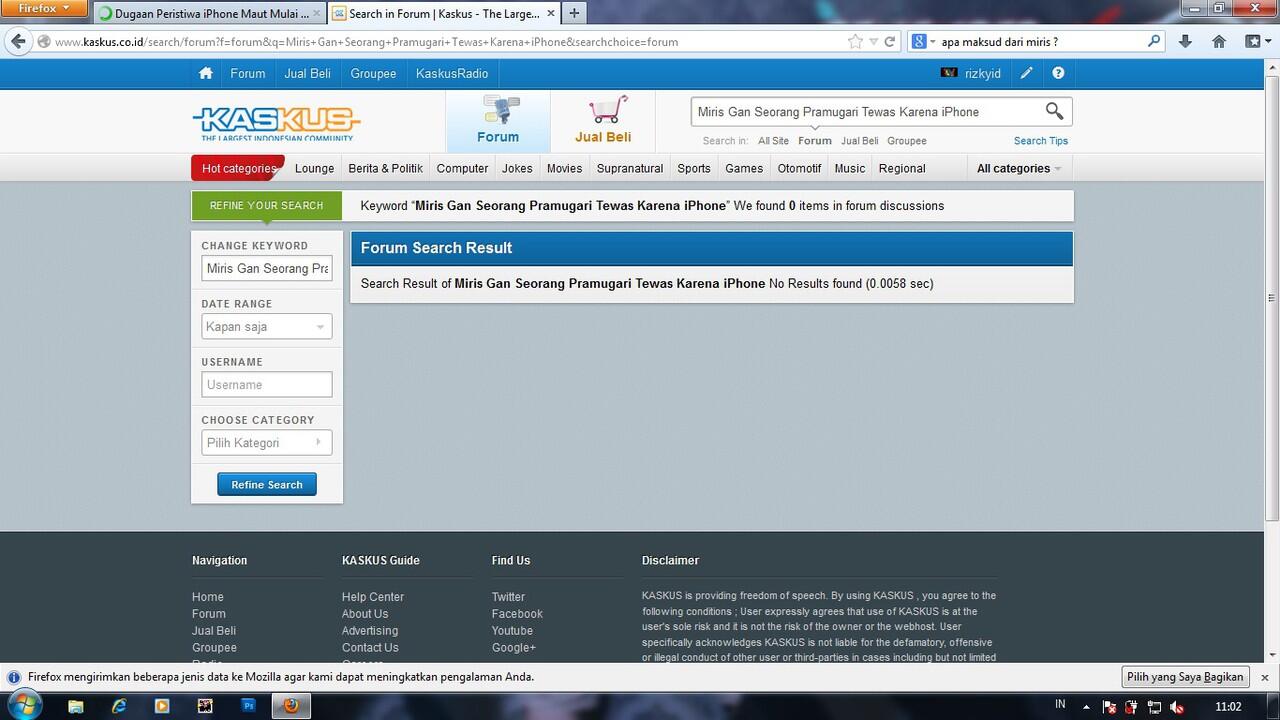This screenshot has width=1280, height=720.
Task: Open Photoshop from the taskbar
Action: [249, 706]
